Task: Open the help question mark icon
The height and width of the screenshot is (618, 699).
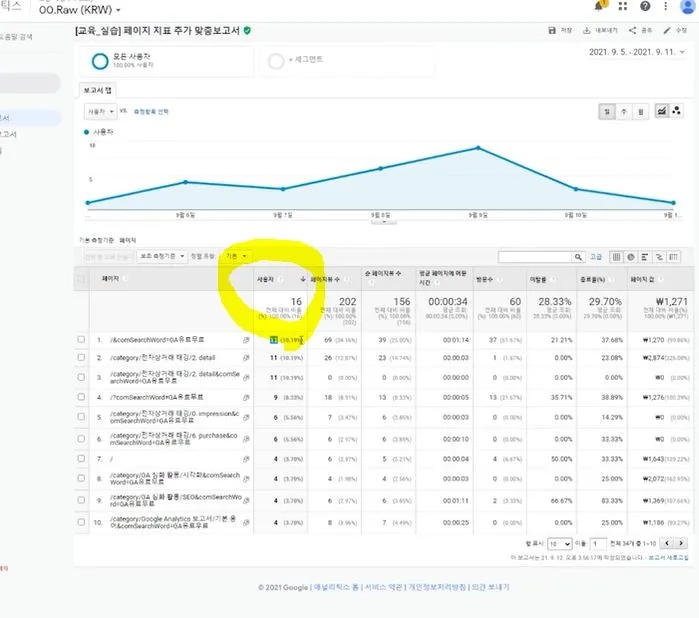Action: pos(645,6)
